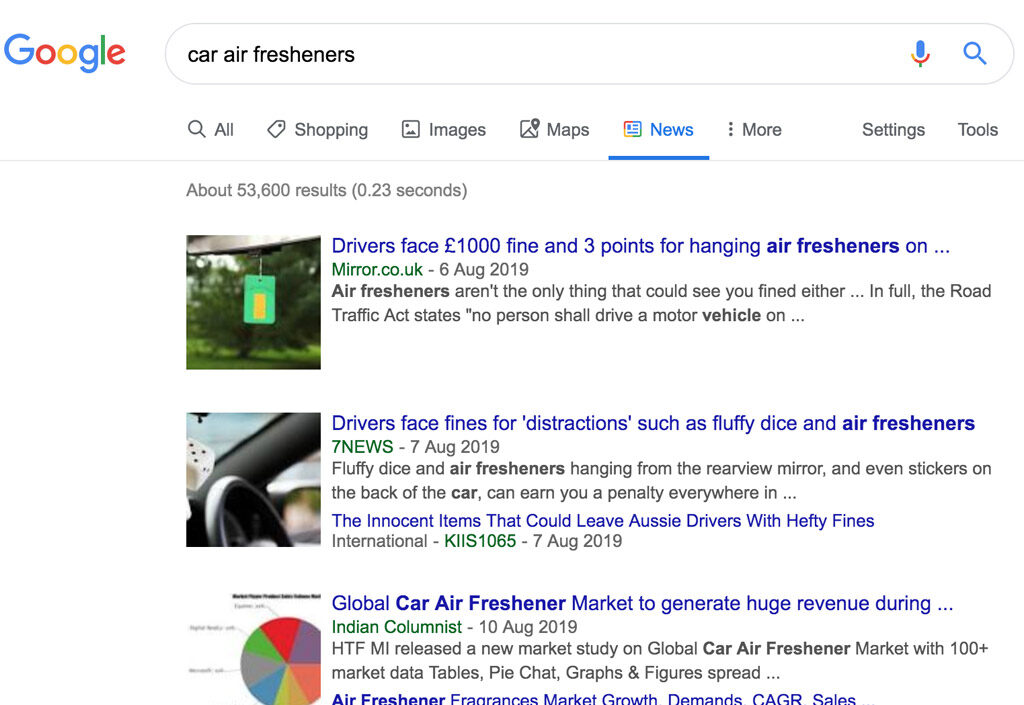The height and width of the screenshot is (705, 1024).
Task: Click the Google logo
Action: pyautogui.click(x=65, y=52)
